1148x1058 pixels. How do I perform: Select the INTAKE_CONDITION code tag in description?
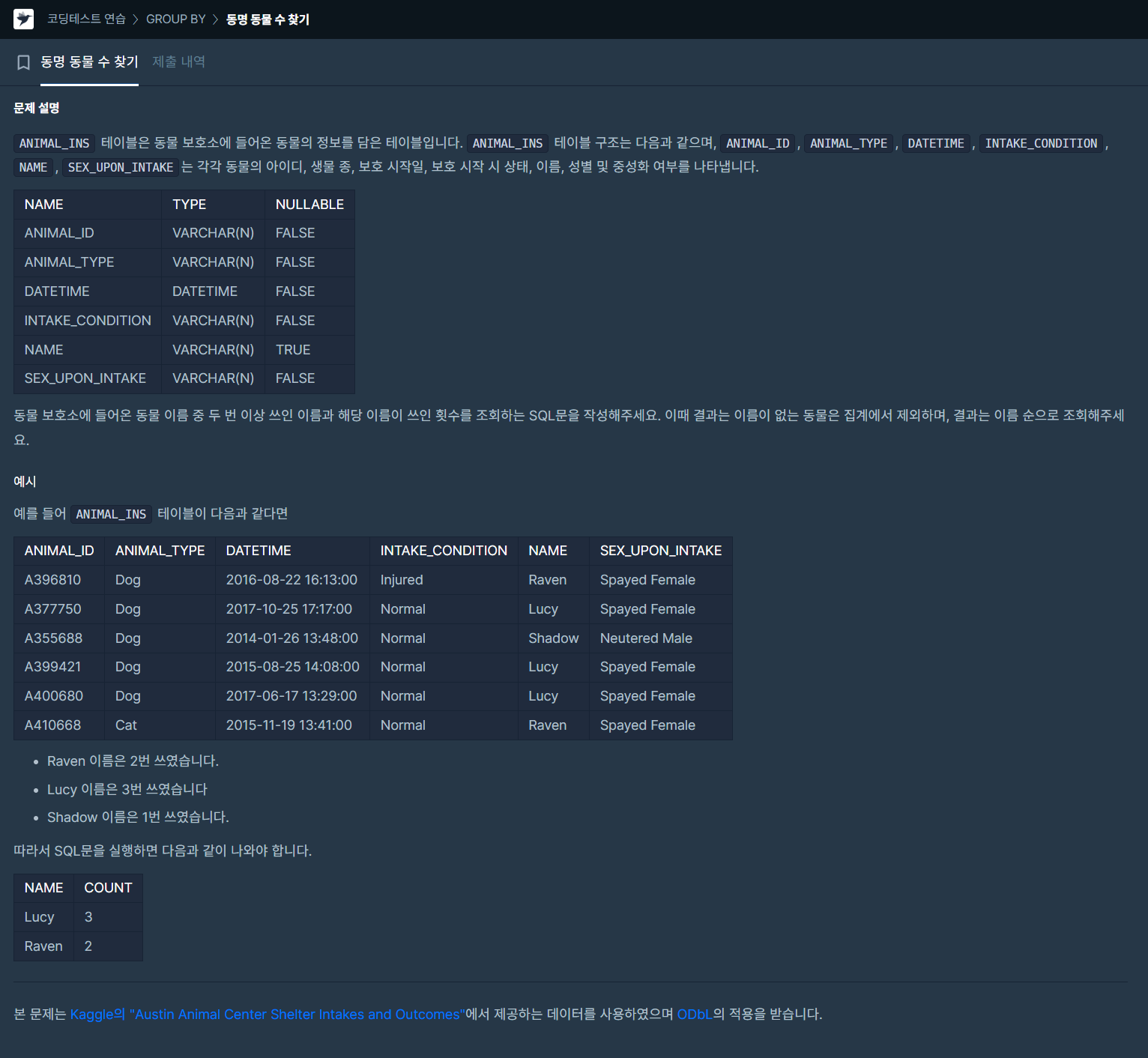(x=1041, y=143)
